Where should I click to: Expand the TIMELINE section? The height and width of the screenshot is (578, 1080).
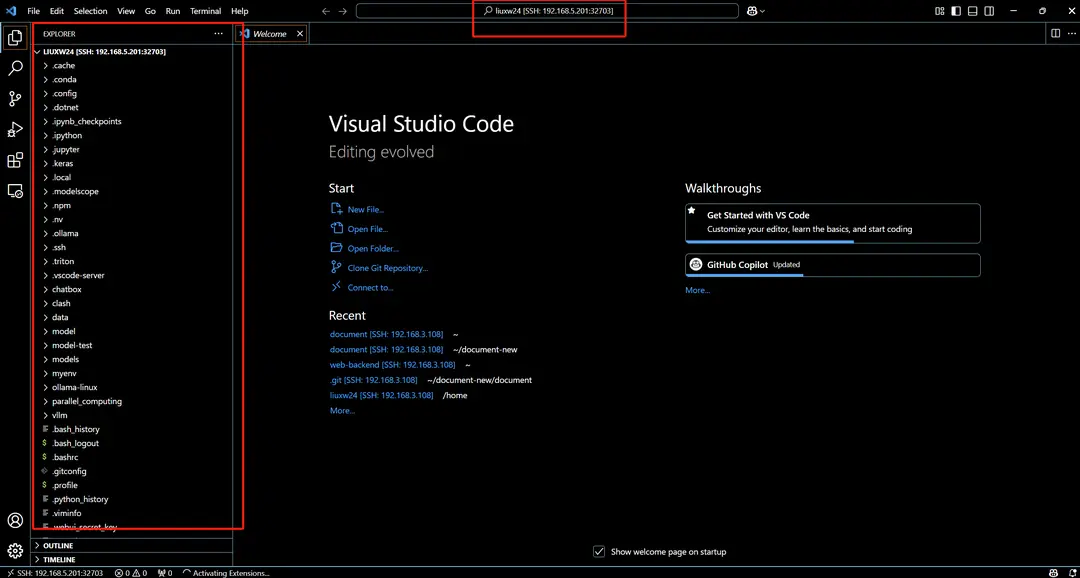(133, 559)
